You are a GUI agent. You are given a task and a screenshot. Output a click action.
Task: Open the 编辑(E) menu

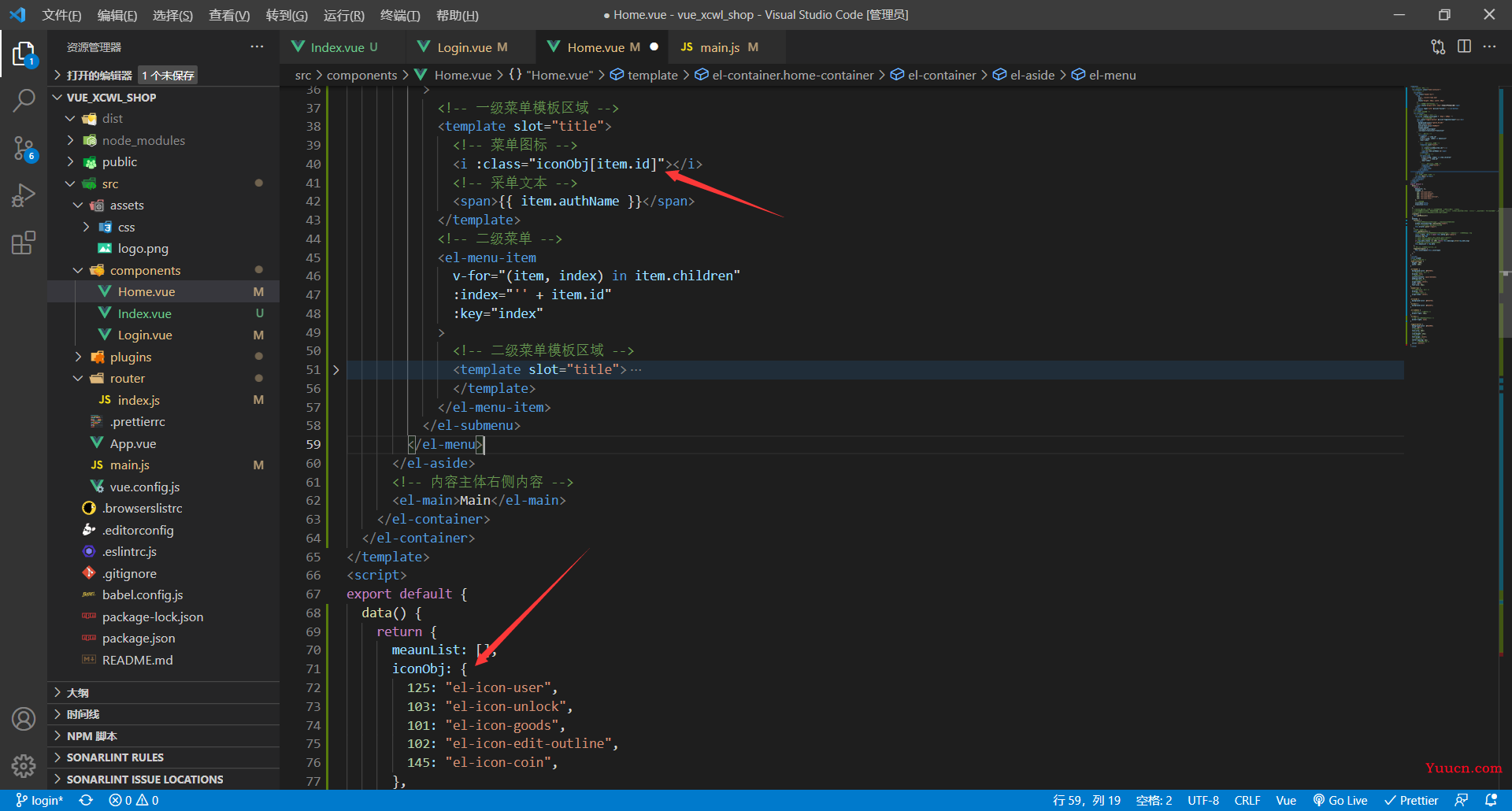pyautogui.click(x=117, y=15)
